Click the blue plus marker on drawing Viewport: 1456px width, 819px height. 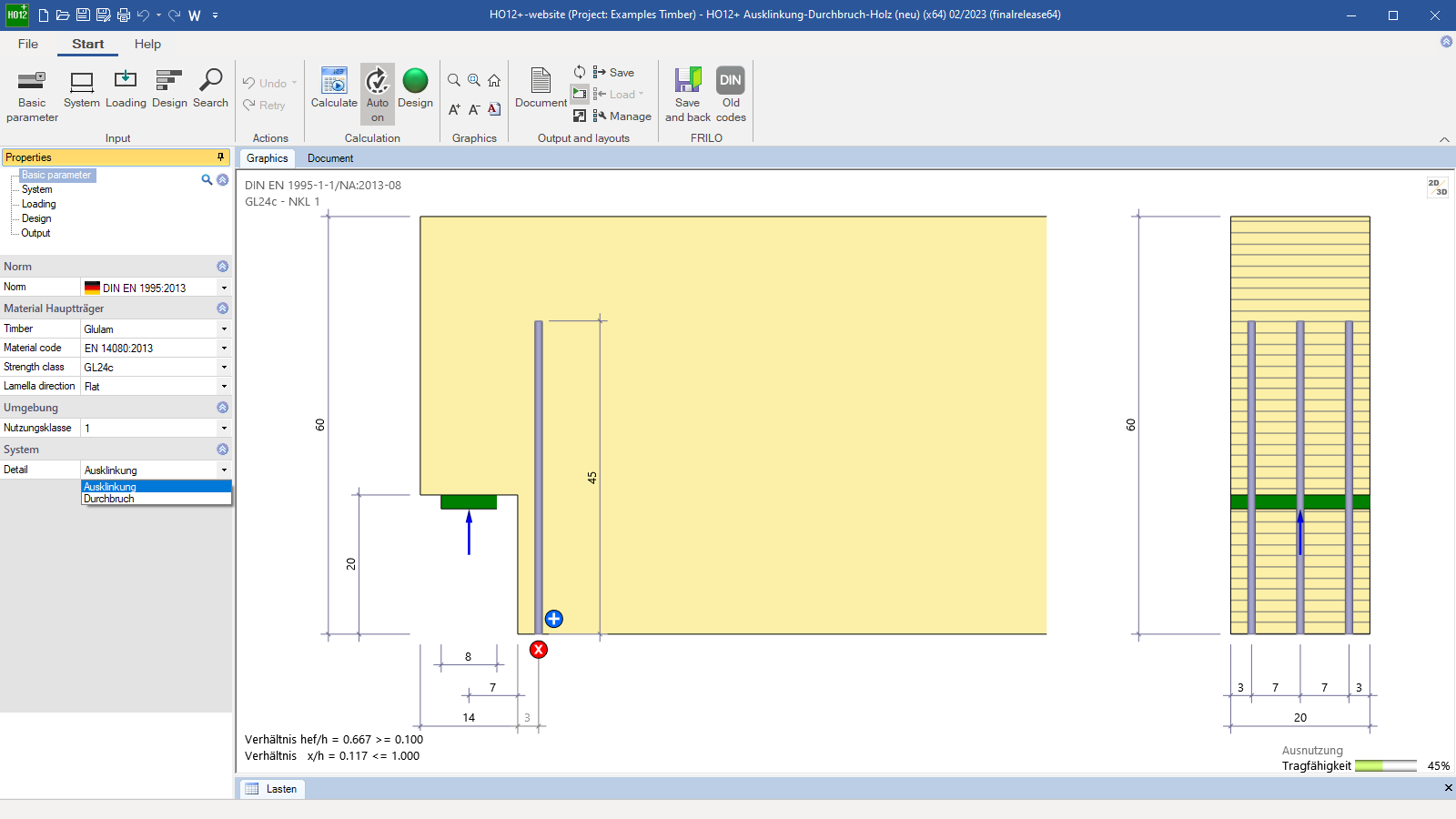pos(553,619)
